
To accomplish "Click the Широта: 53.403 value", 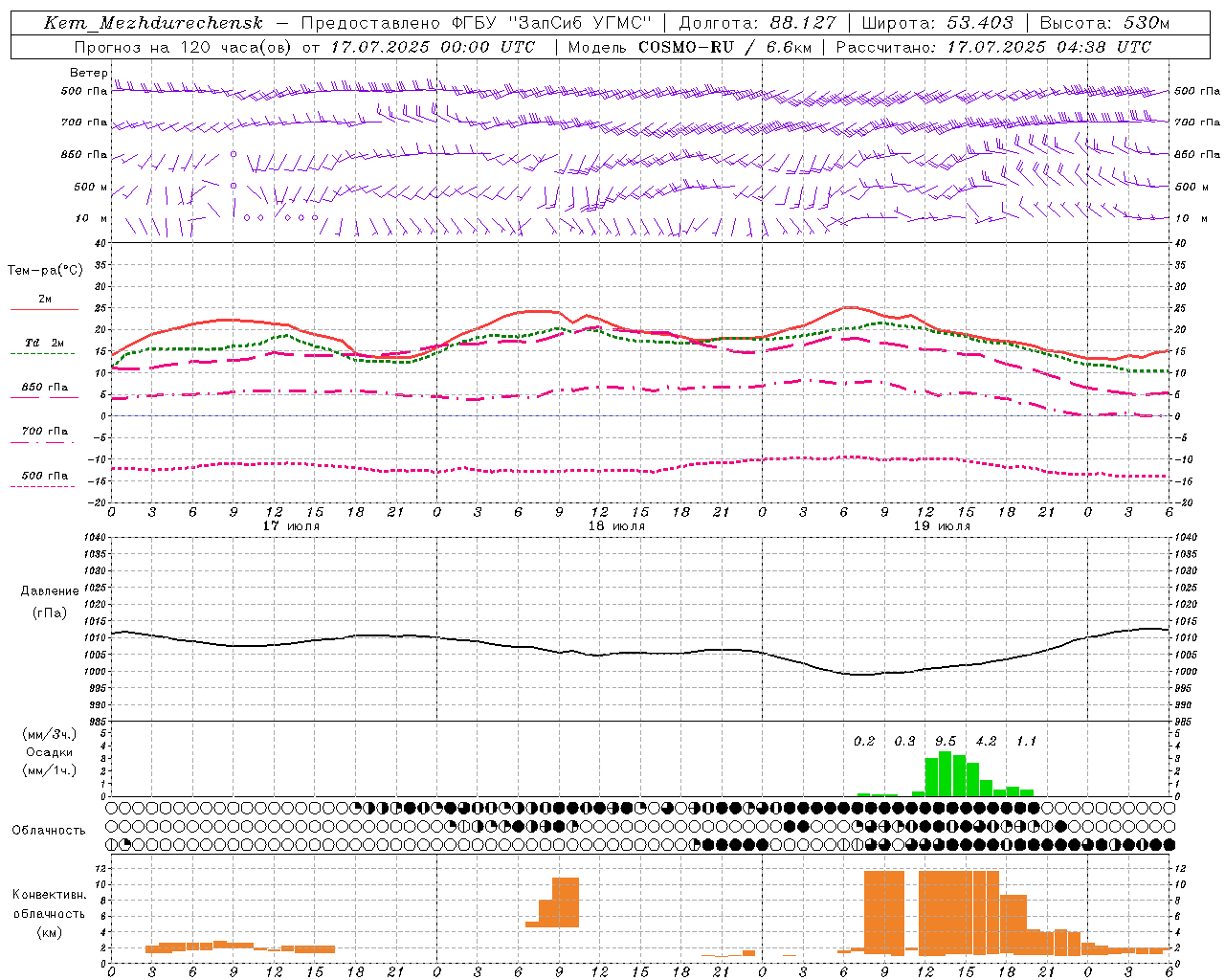I will pos(937,23).
